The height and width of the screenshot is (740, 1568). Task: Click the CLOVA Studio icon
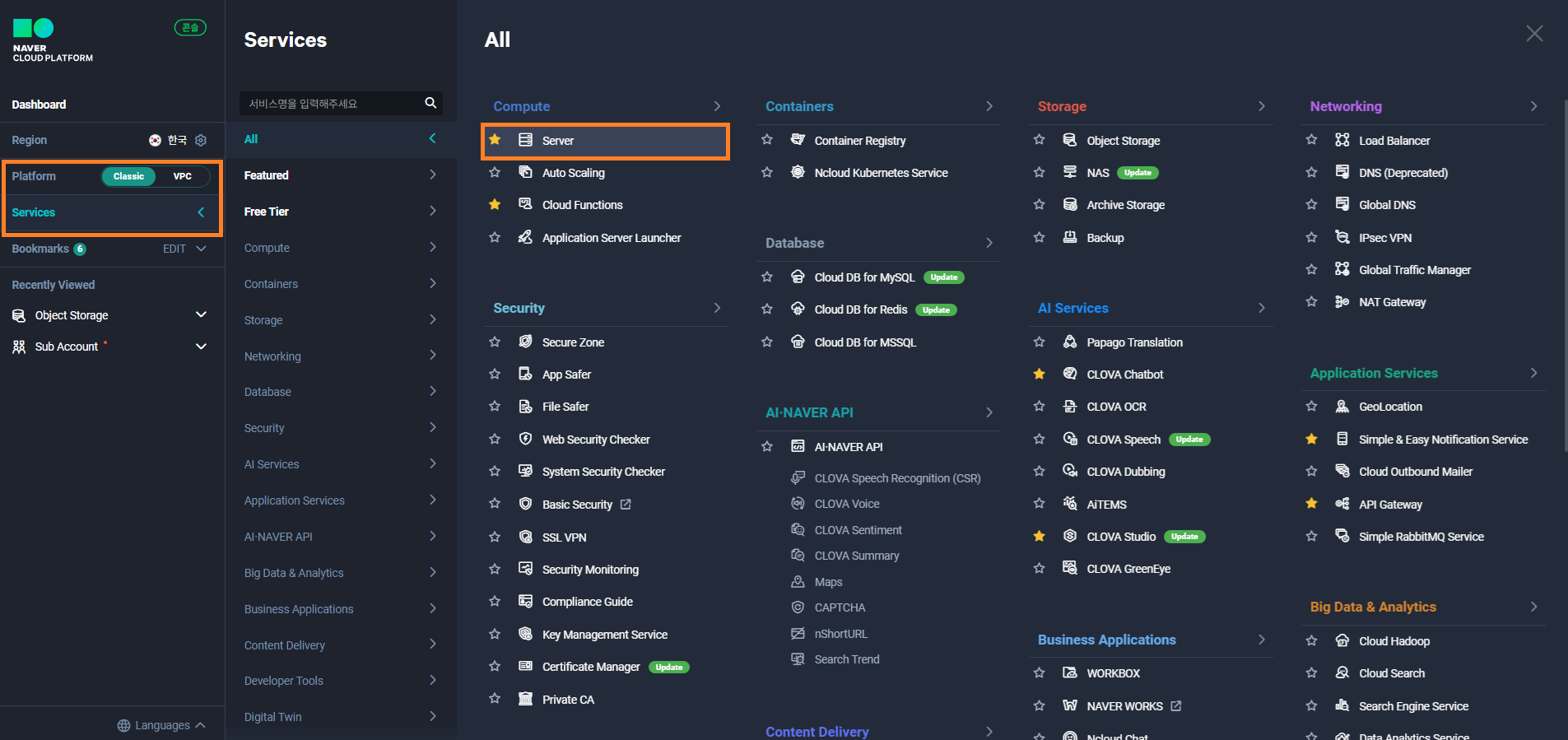tap(1070, 536)
